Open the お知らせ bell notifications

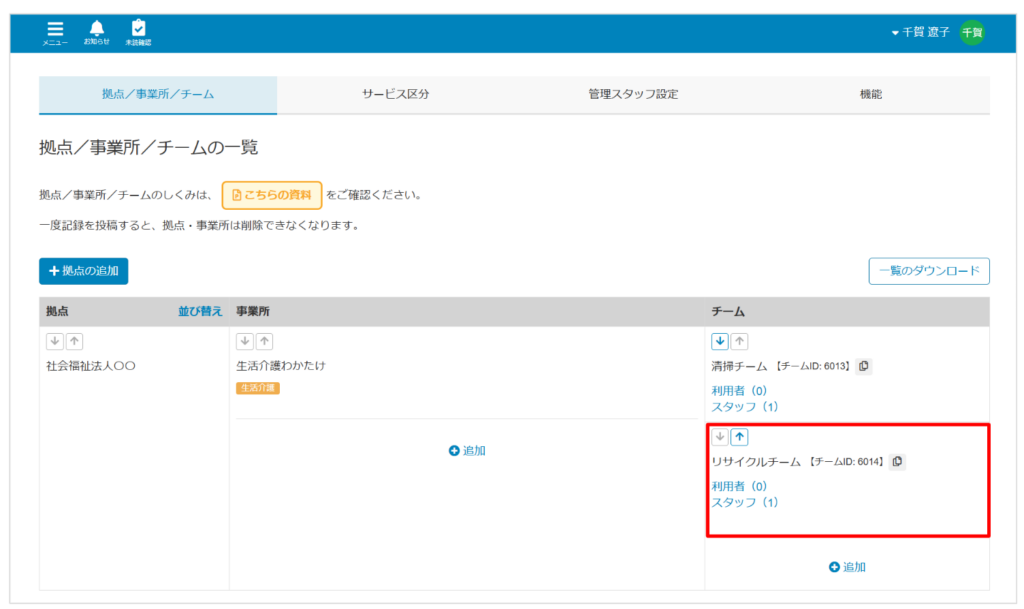pos(97,32)
